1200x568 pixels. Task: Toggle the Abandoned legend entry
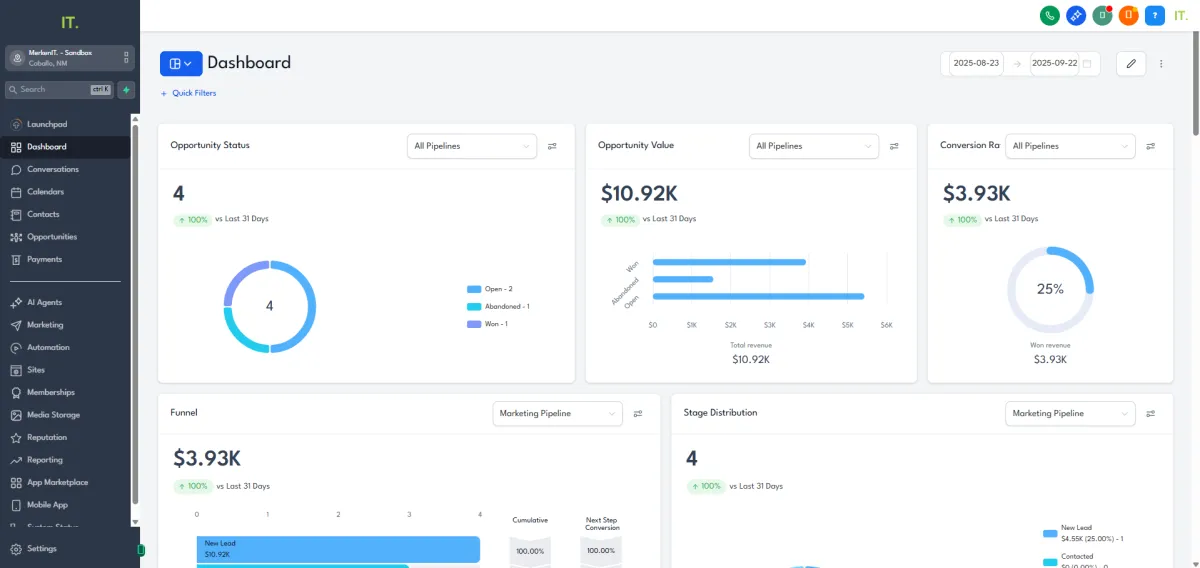(498, 306)
